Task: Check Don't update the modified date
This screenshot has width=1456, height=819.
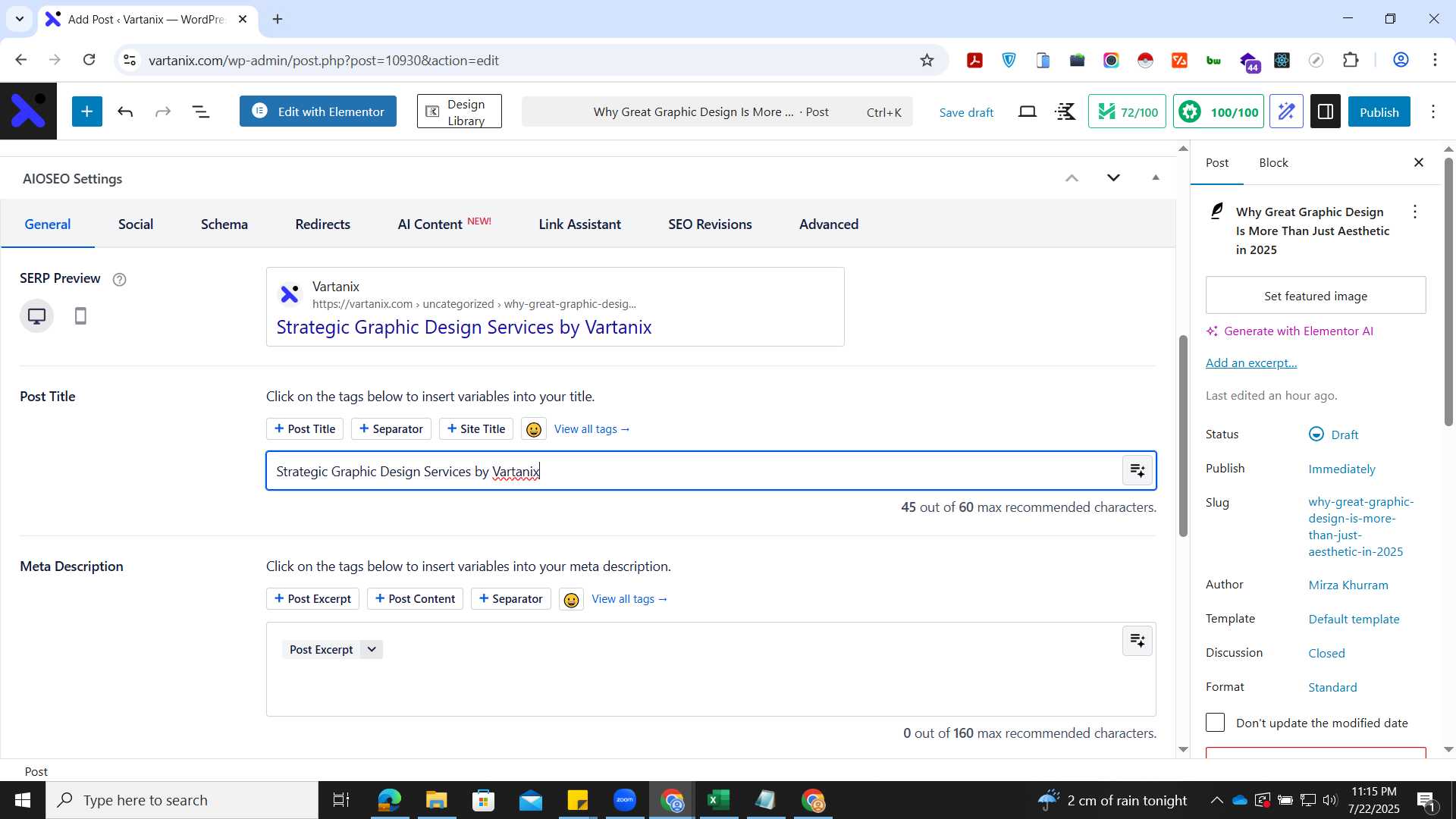Action: (x=1215, y=723)
